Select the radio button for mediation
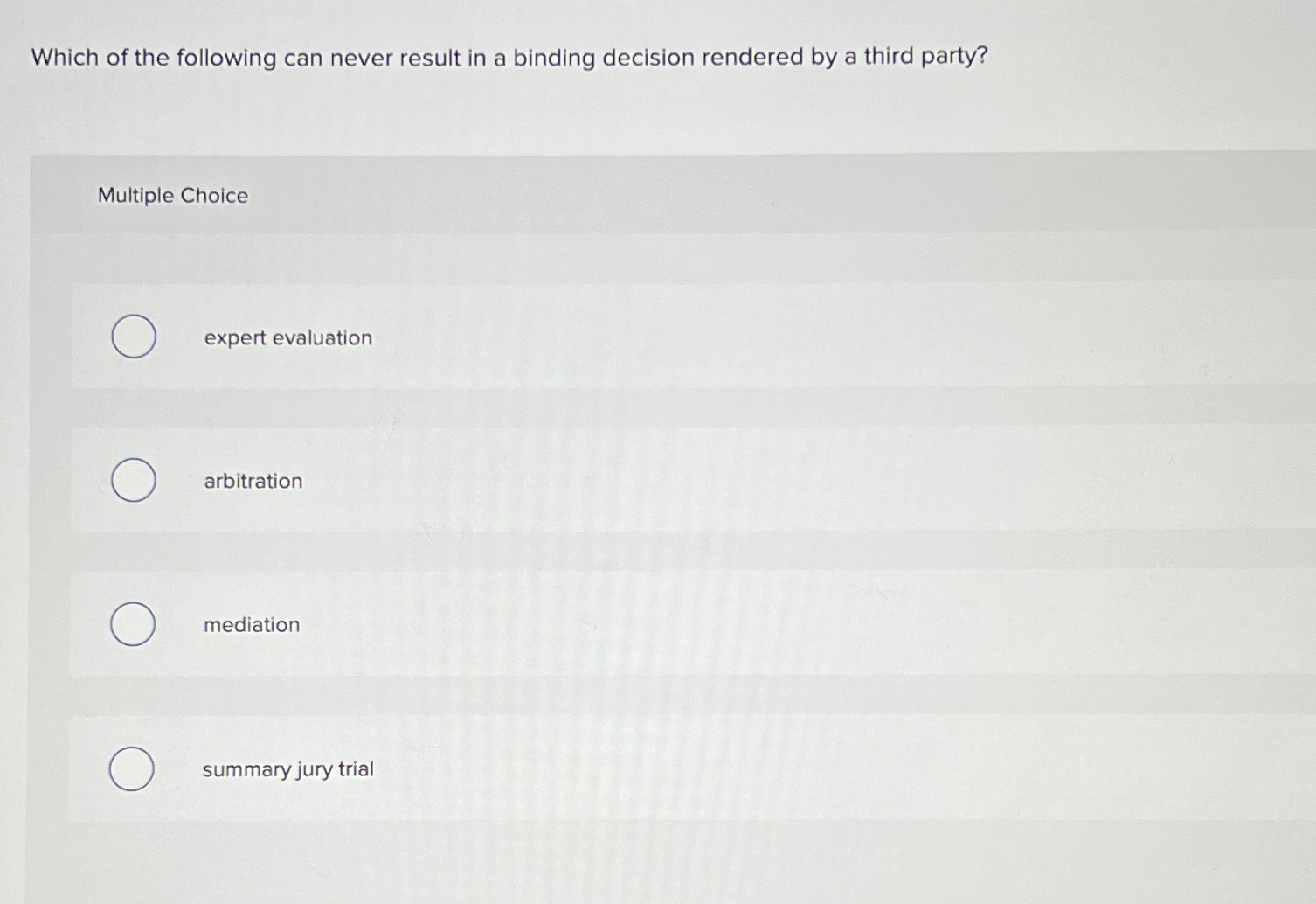 click(133, 623)
